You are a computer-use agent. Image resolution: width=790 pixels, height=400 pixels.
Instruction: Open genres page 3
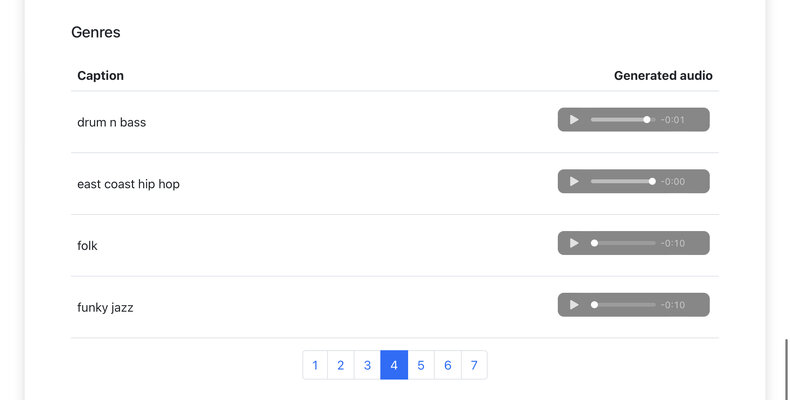(x=367, y=365)
